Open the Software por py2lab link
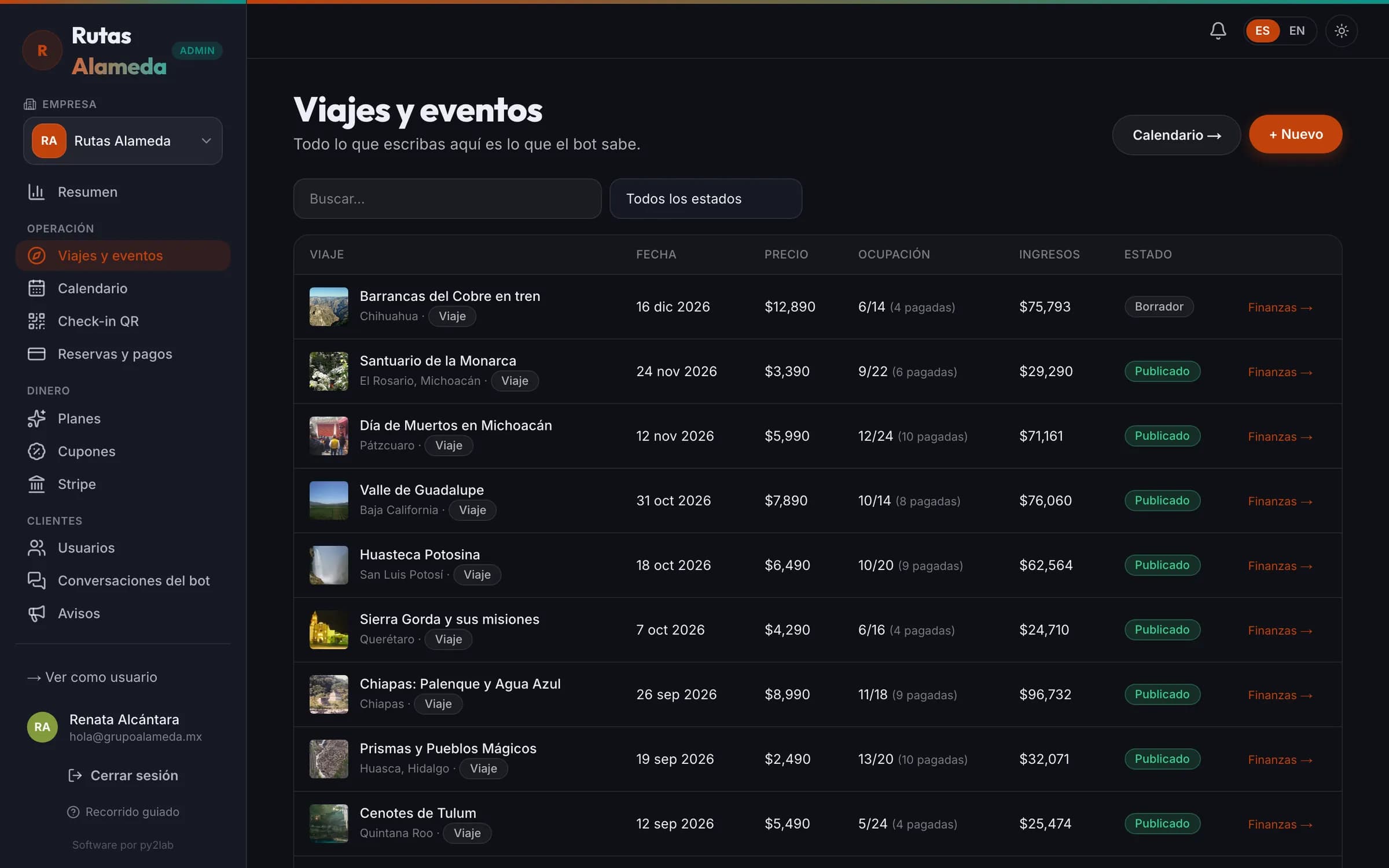Image resolution: width=1389 pixels, height=868 pixels. pos(123,845)
